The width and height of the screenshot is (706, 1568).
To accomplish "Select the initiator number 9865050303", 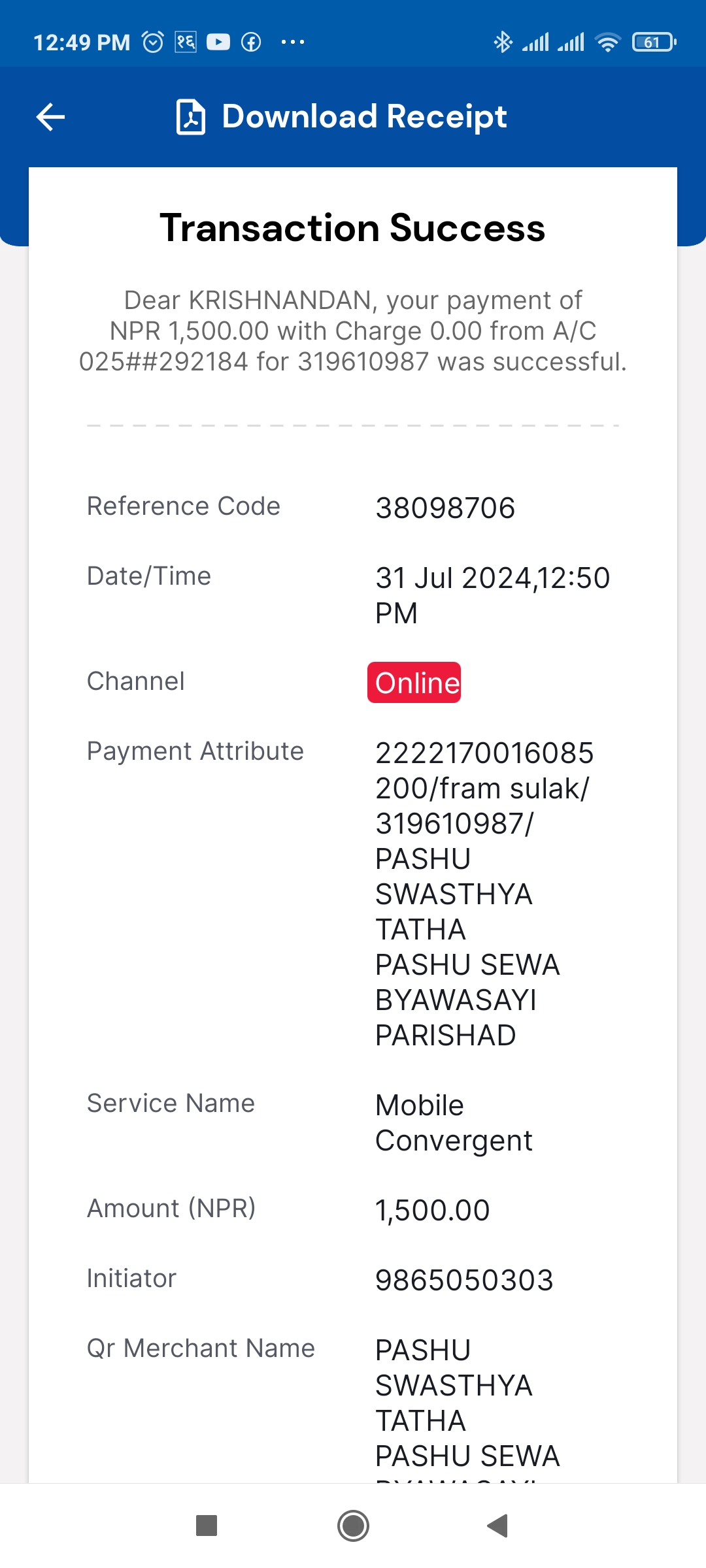I will 464,1281.
